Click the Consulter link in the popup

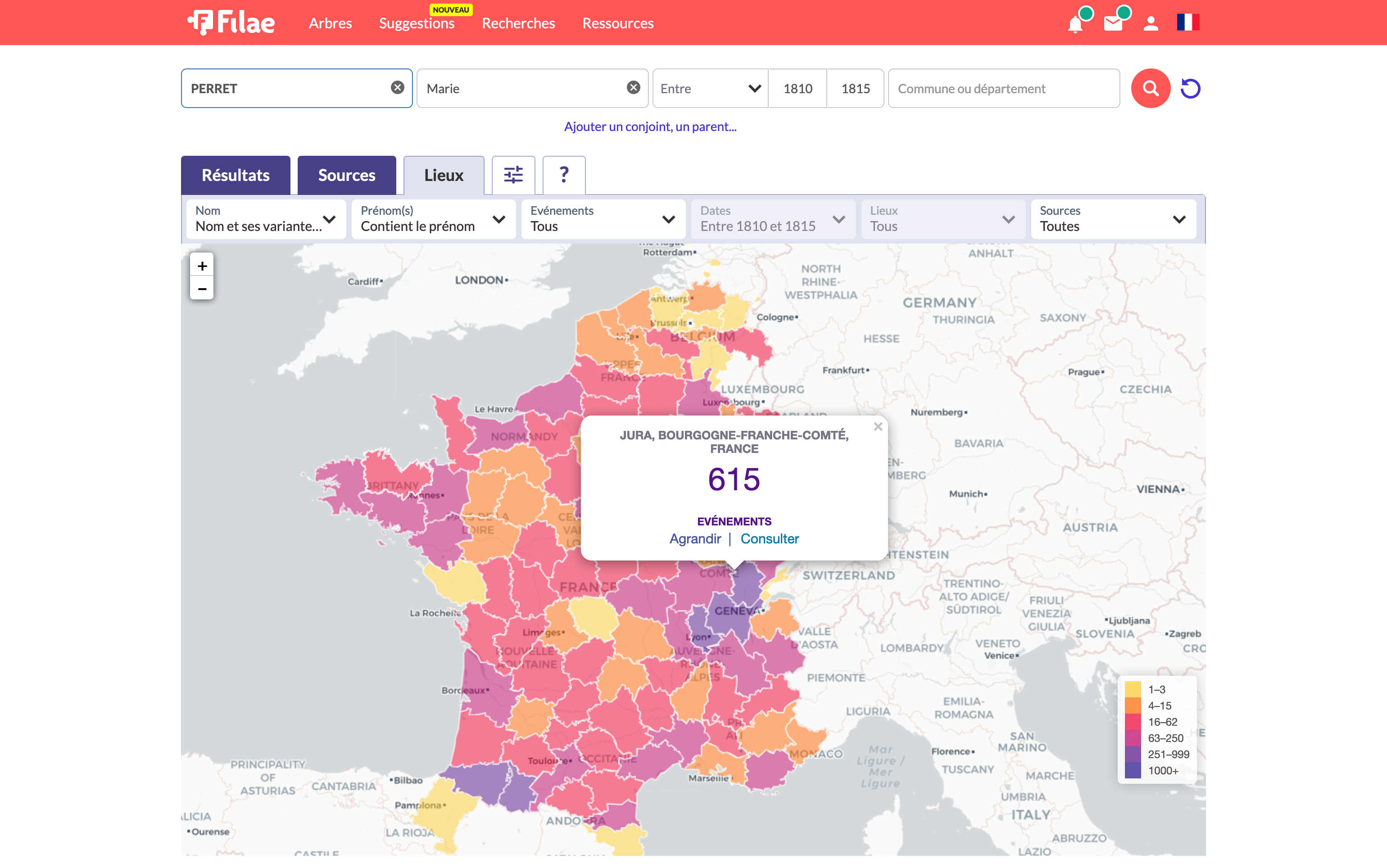(769, 538)
